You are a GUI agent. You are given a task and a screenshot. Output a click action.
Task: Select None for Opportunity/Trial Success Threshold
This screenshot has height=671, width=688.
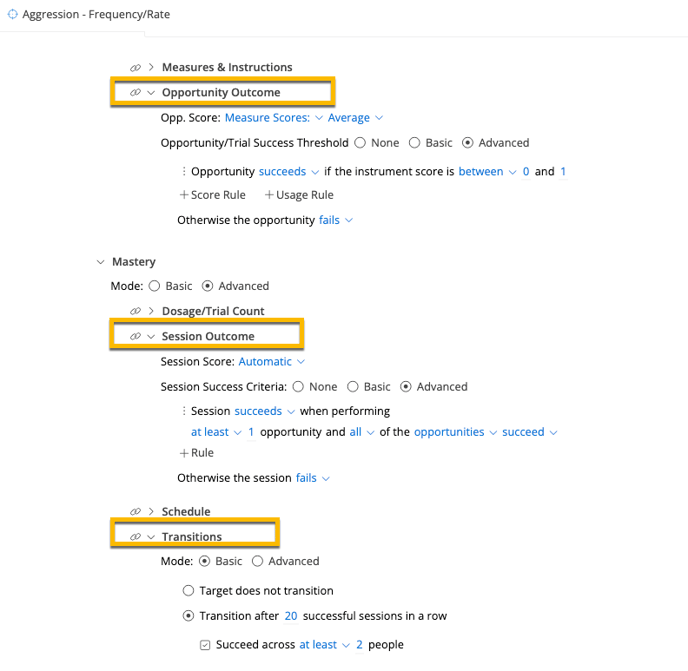[360, 143]
